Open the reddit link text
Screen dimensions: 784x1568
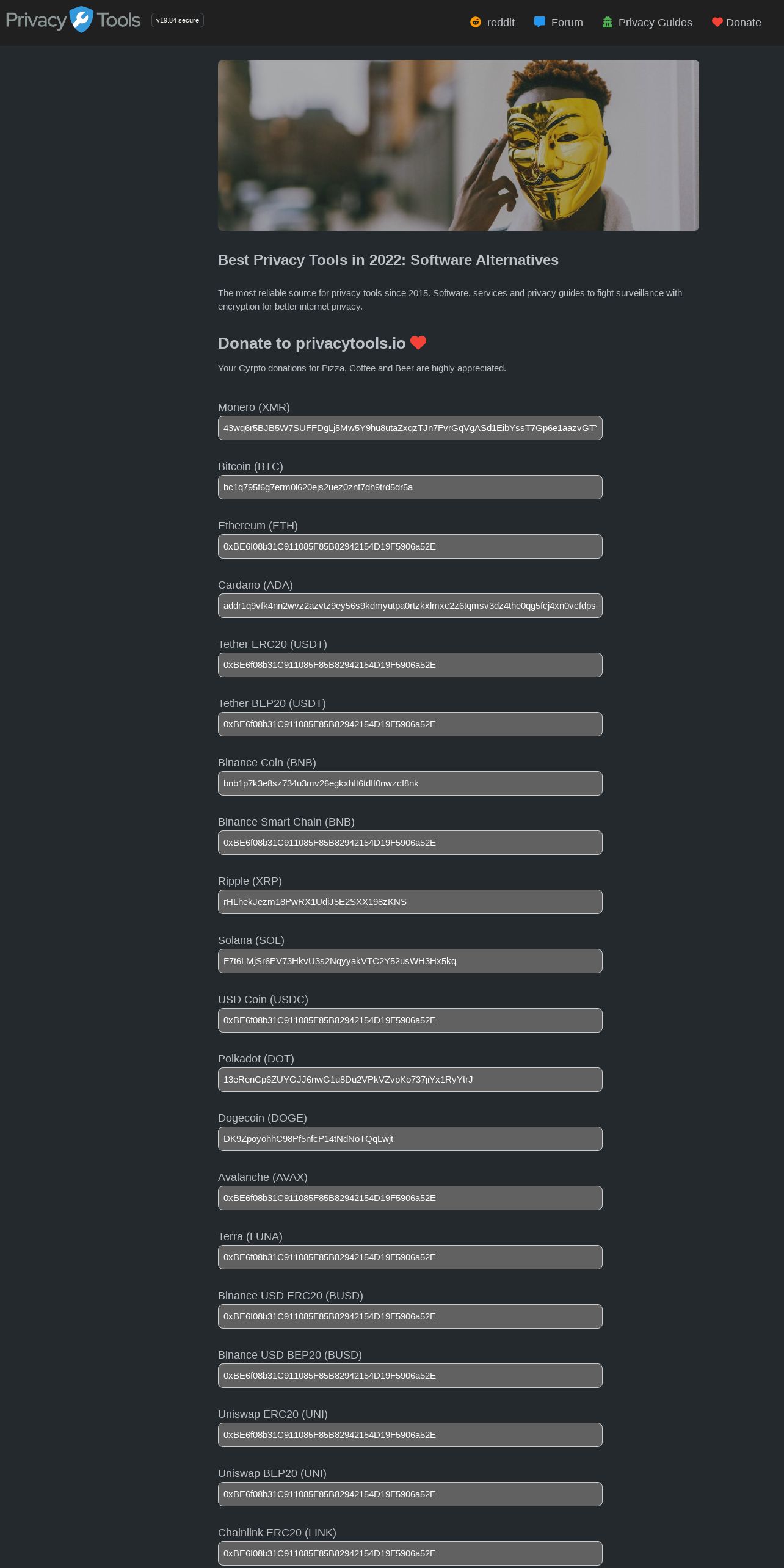501,23
